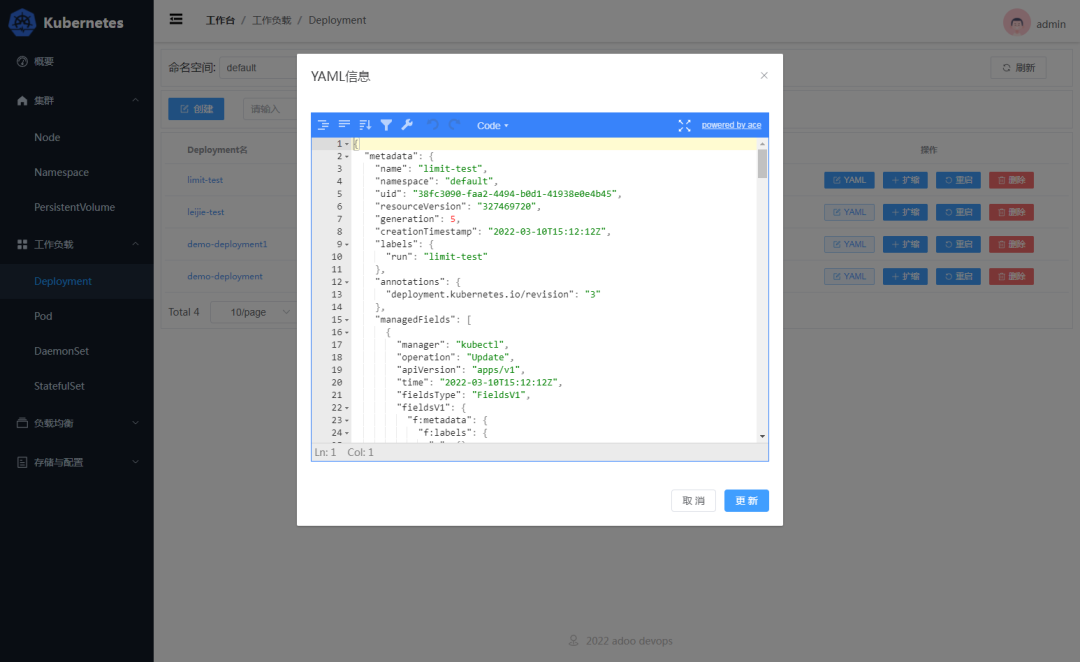The height and width of the screenshot is (662, 1080).
Task: Click the undo arrow in editor toolbar
Action: click(x=433, y=125)
